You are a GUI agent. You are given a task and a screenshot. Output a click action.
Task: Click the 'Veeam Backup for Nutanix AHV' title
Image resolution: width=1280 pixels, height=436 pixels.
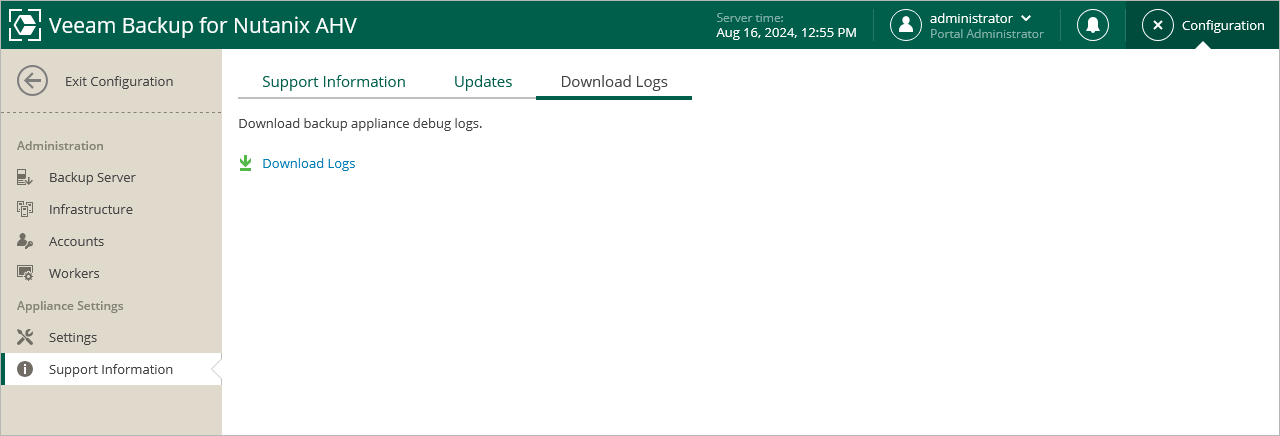coord(202,25)
